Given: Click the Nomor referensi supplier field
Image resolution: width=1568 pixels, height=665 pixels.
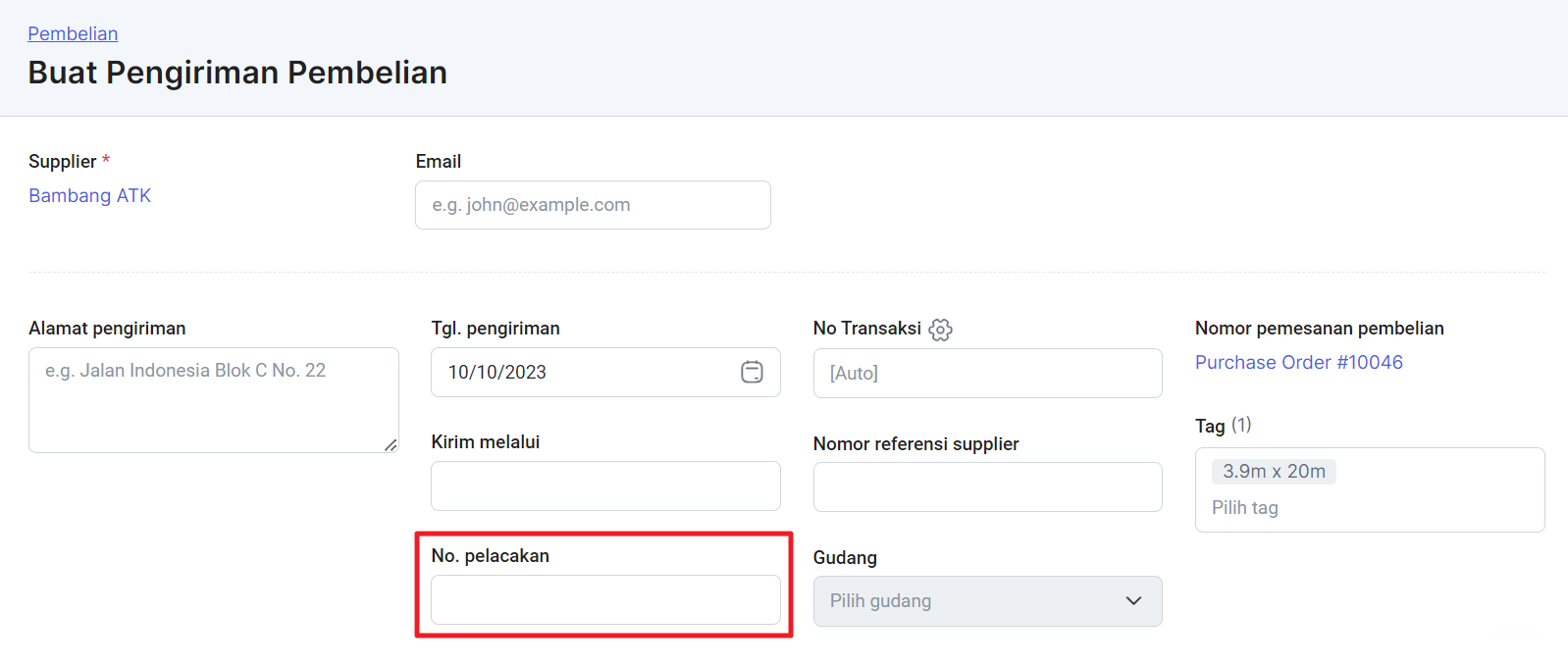Looking at the screenshot, I should (987, 486).
